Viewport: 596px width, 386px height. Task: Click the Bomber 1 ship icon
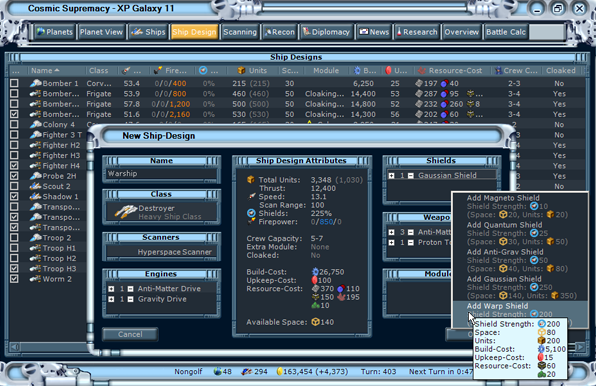(x=36, y=83)
